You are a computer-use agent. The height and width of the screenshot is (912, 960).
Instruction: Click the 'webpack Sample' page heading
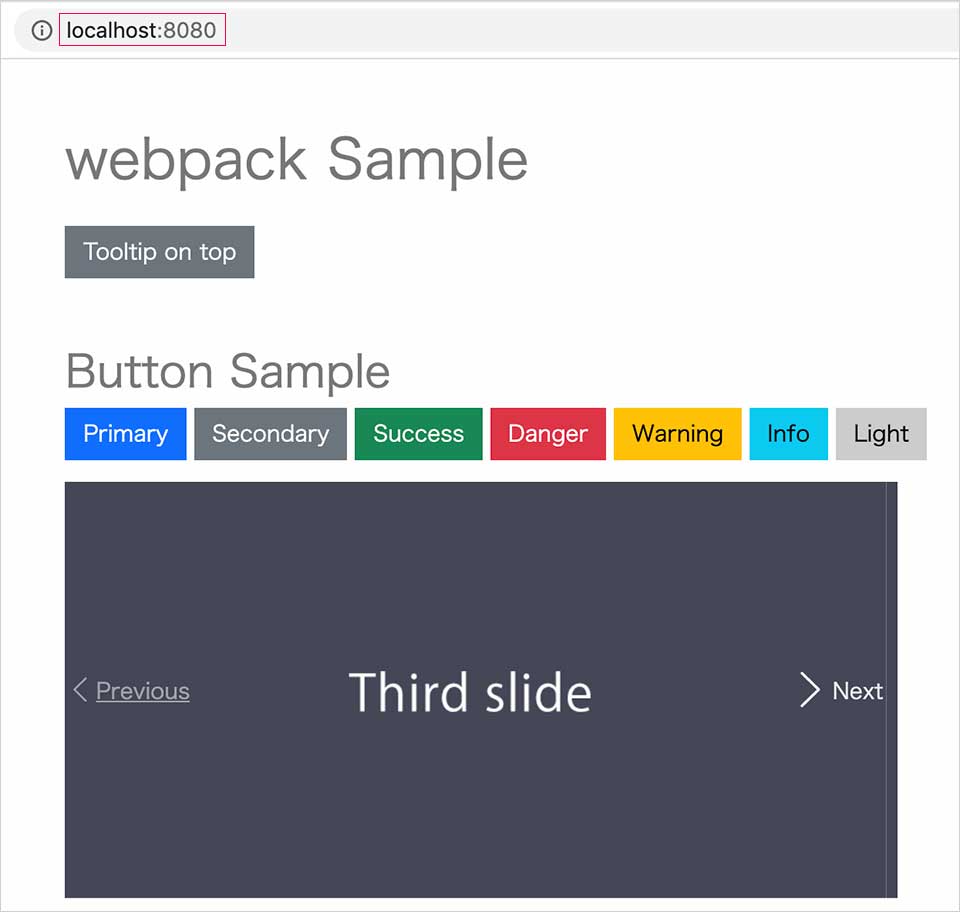pos(296,160)
